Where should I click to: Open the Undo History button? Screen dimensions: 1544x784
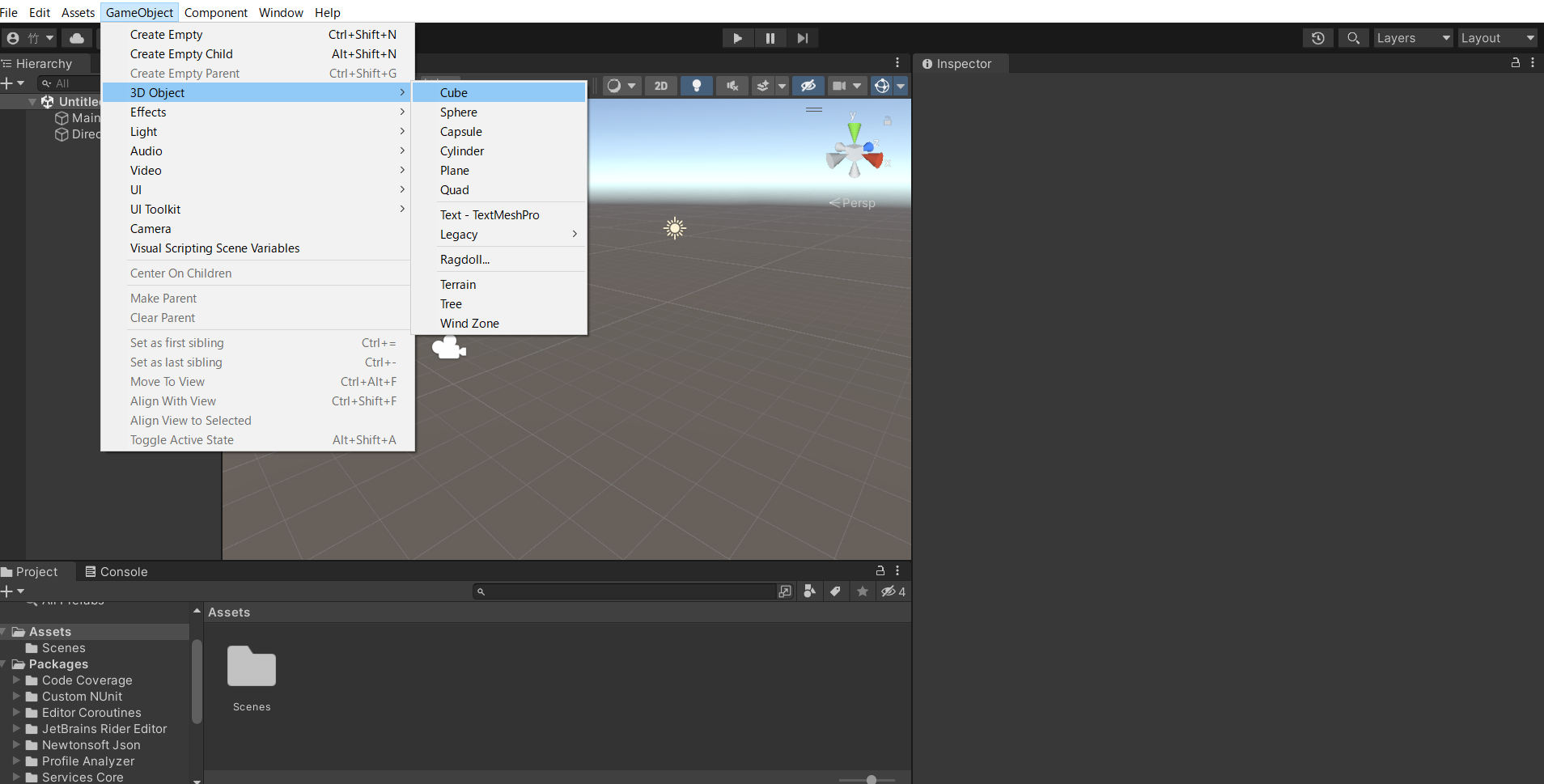(1318, 38)
